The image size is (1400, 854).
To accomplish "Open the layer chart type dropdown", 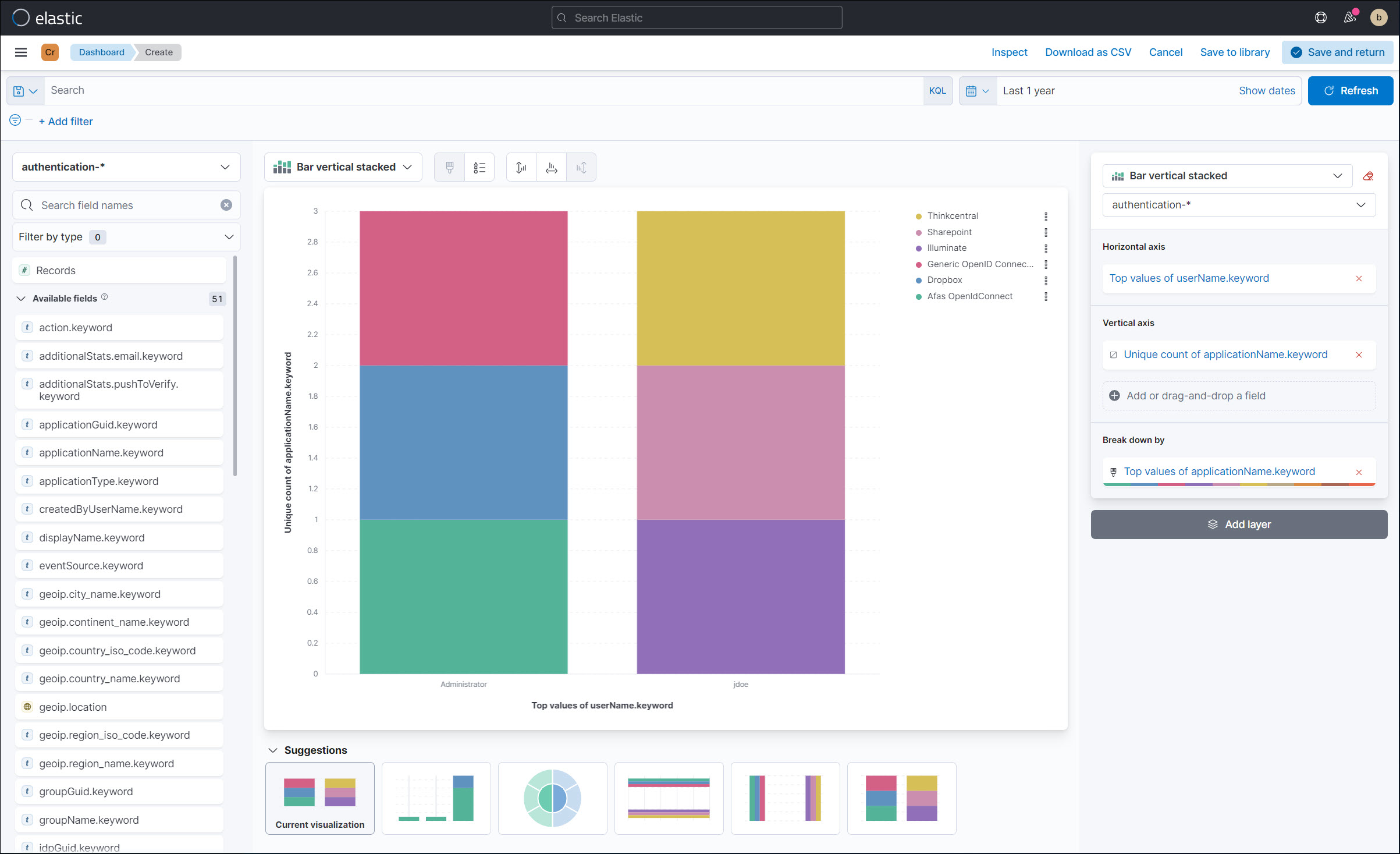I will pos(1228,176).
